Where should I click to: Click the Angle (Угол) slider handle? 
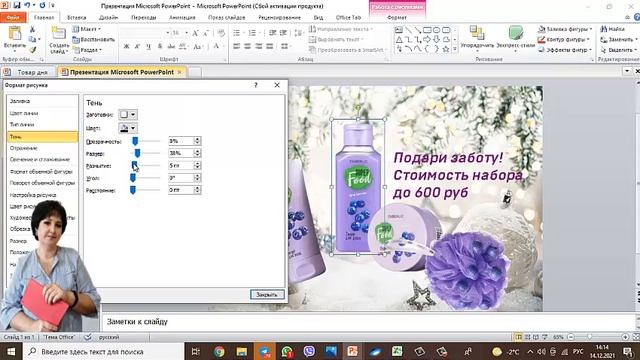133,178
